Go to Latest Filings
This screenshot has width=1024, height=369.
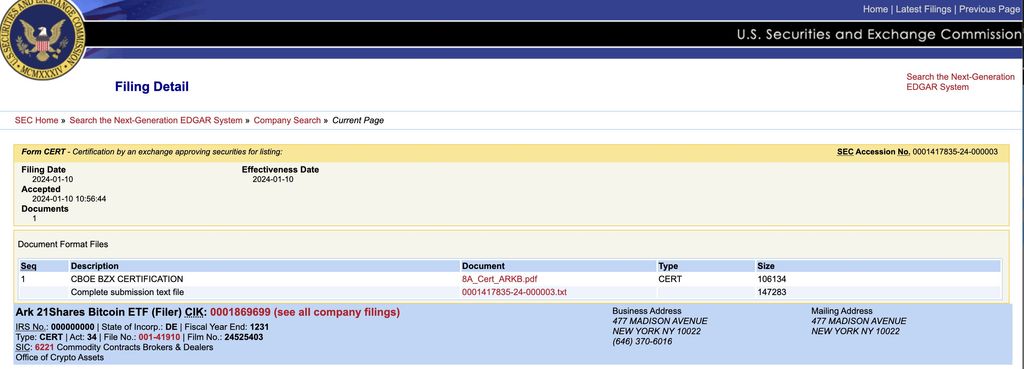point(923,9)
